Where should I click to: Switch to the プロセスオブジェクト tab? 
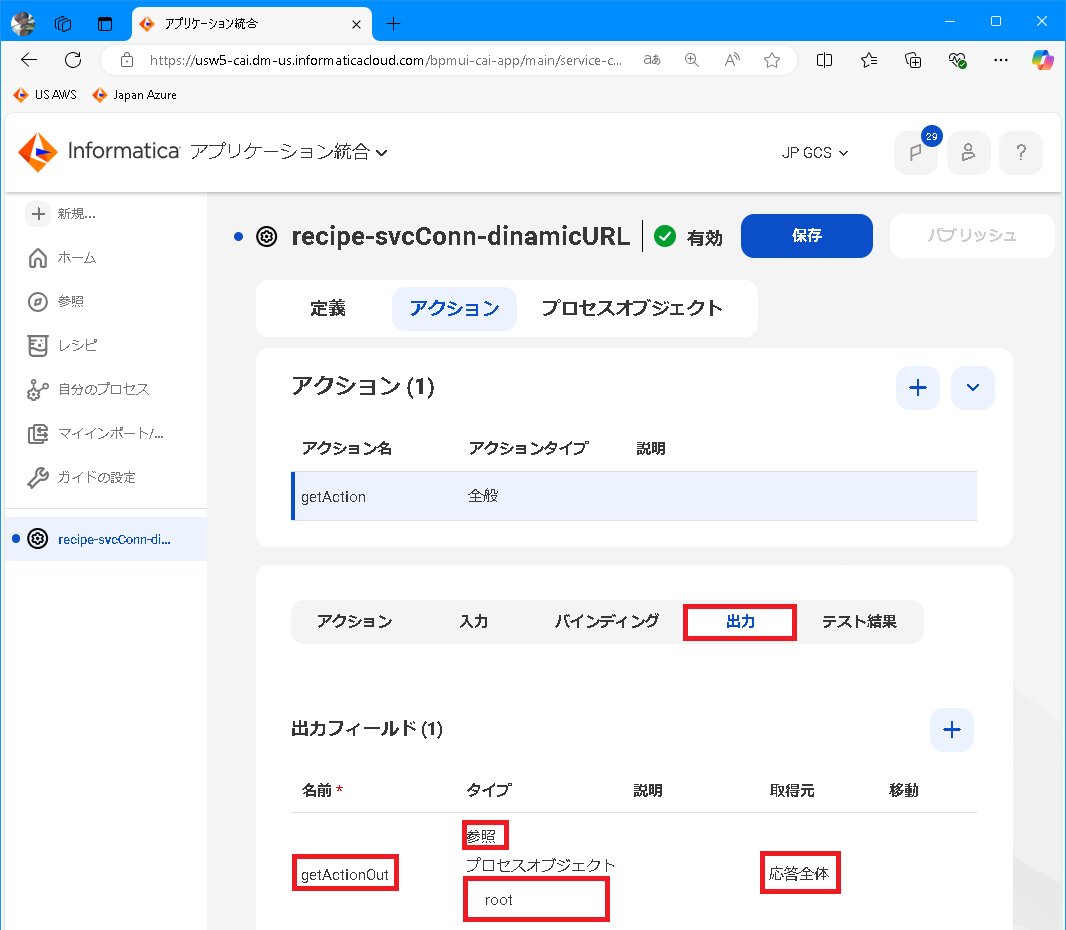point(632,309)
